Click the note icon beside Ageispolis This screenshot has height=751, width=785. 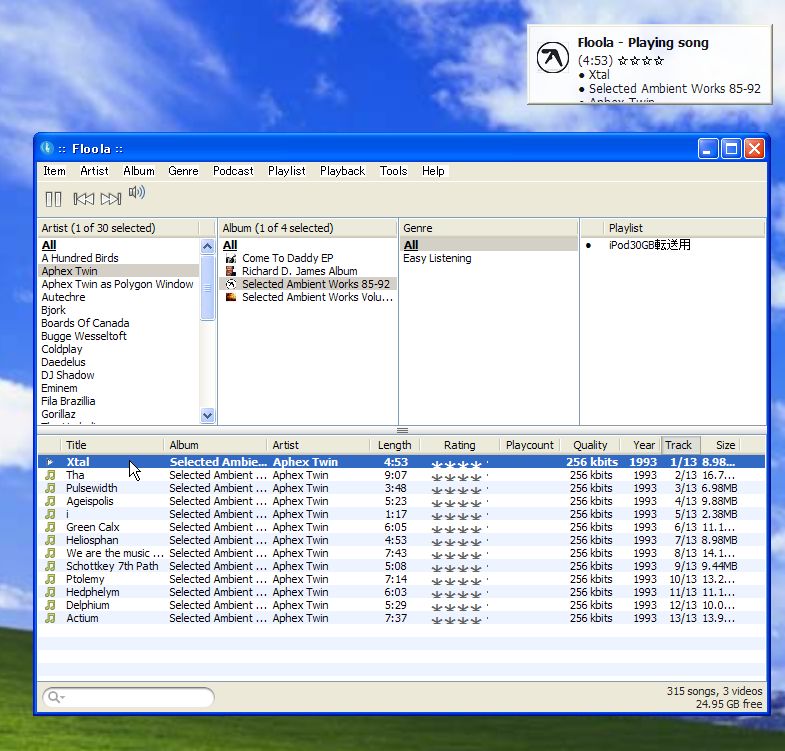click(x=50, y=501)
